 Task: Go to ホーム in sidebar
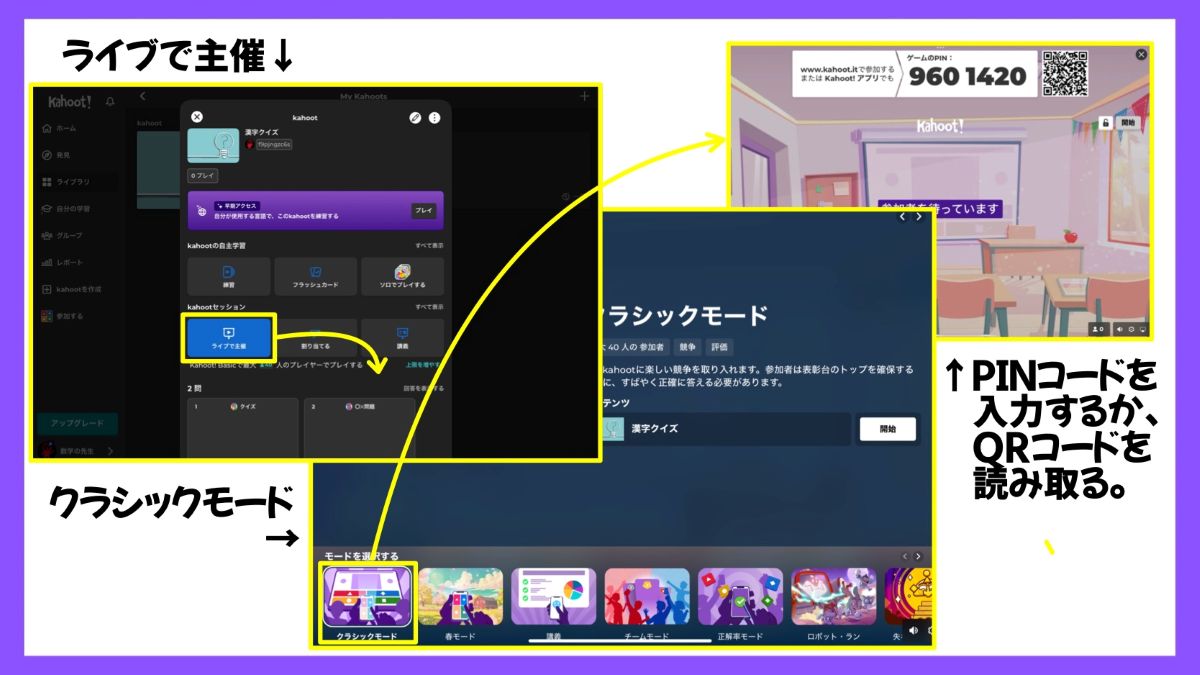(59, 128)
